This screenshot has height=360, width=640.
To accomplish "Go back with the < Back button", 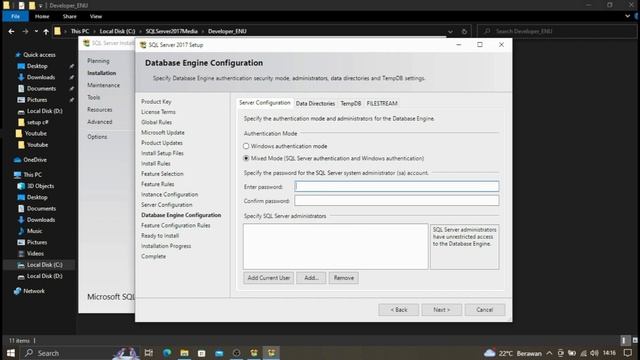I will [x=398, y=310].
